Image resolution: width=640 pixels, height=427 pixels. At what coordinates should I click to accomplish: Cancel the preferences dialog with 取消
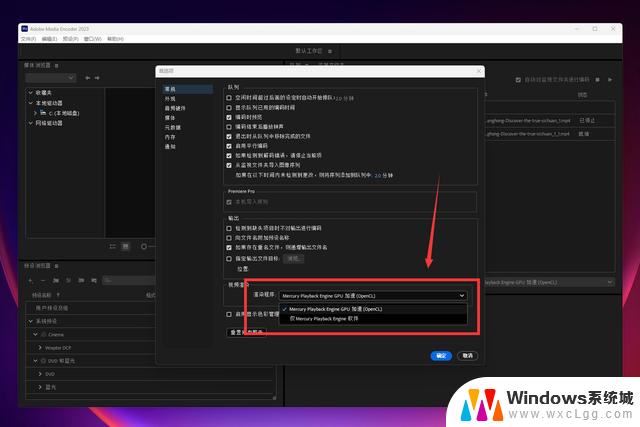[x=468, y=356]
